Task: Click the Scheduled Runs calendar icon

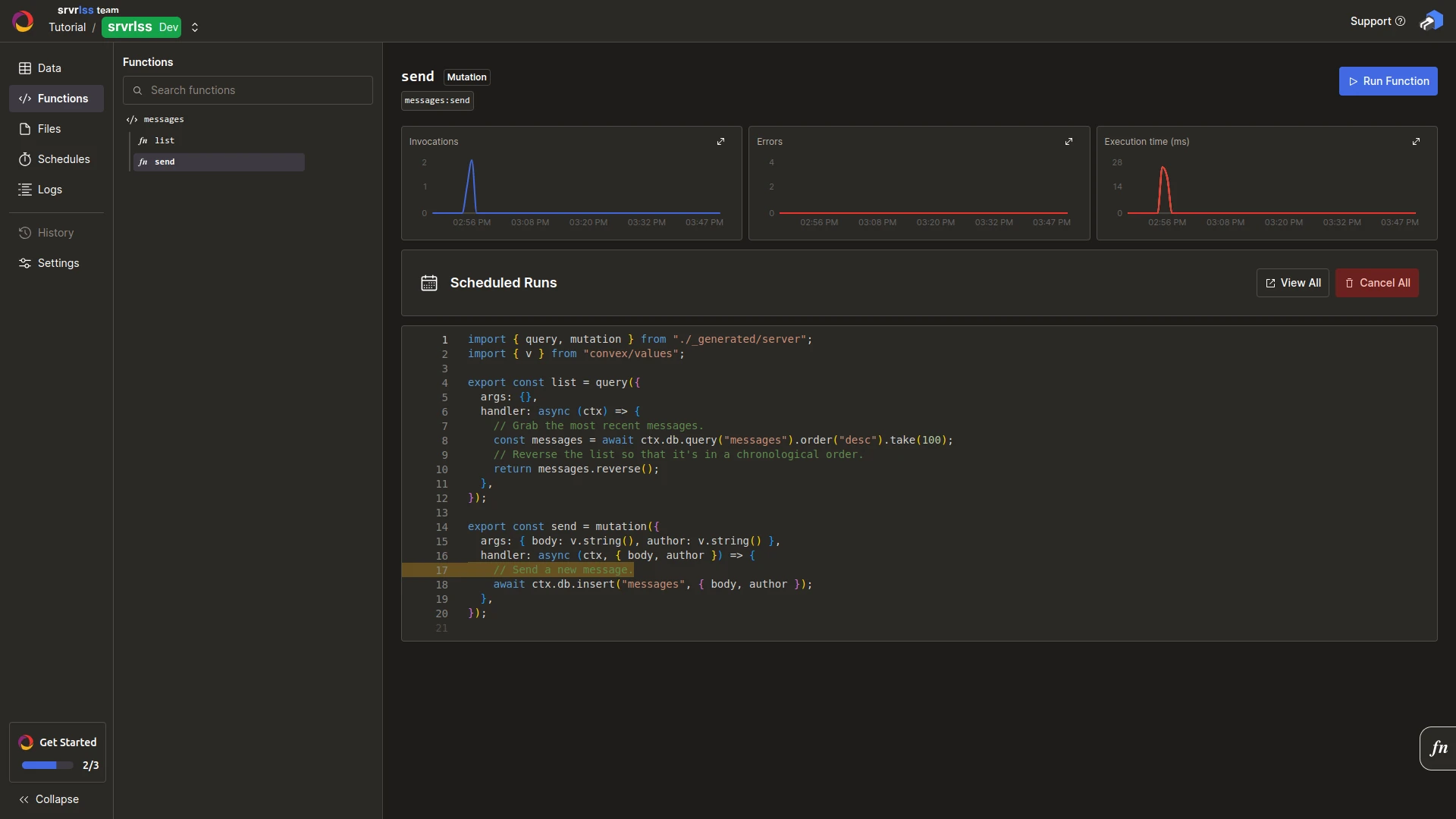Action: (x=429, y=283)
